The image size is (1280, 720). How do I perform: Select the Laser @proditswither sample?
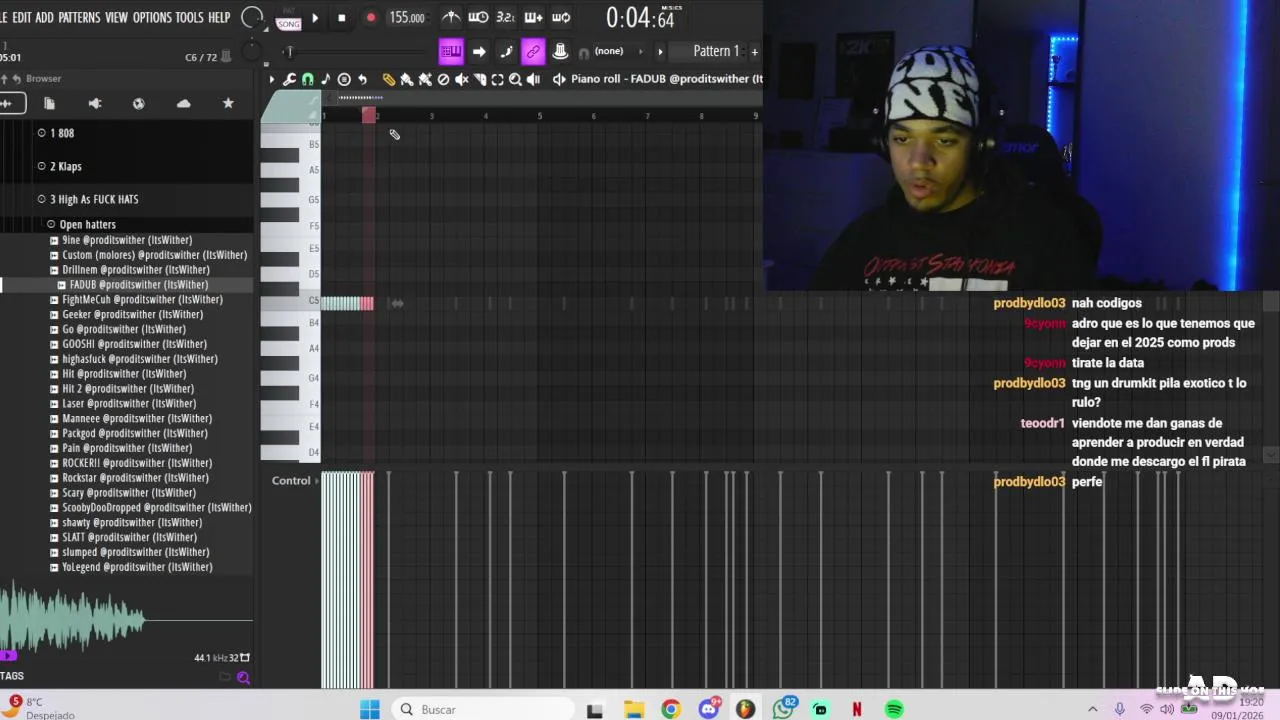coord(130,403)
